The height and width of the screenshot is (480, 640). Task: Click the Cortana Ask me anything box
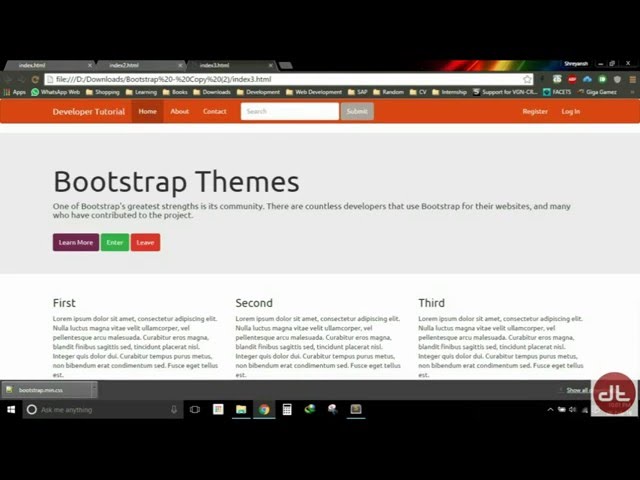(103, 409)
